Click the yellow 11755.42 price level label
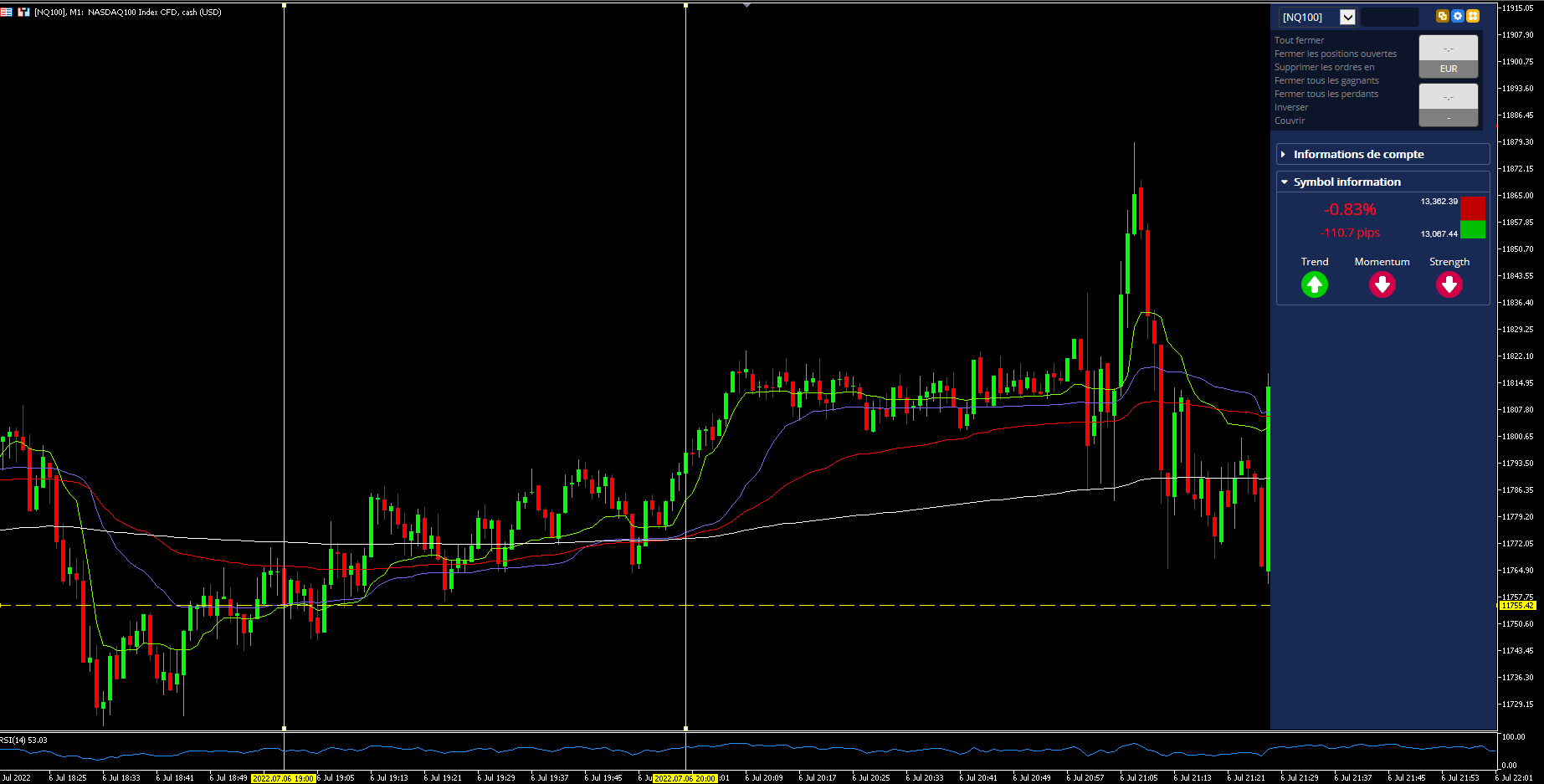 [1517, 605]
